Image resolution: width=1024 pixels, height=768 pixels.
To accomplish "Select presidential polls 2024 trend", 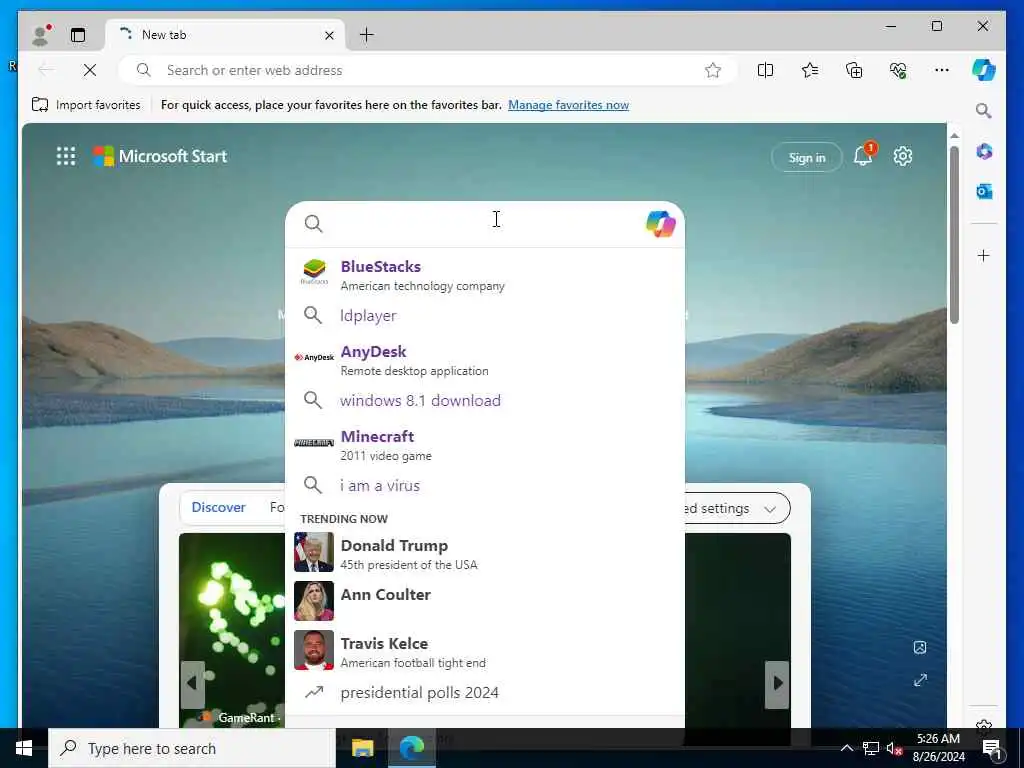I will [x=485, y=692].
